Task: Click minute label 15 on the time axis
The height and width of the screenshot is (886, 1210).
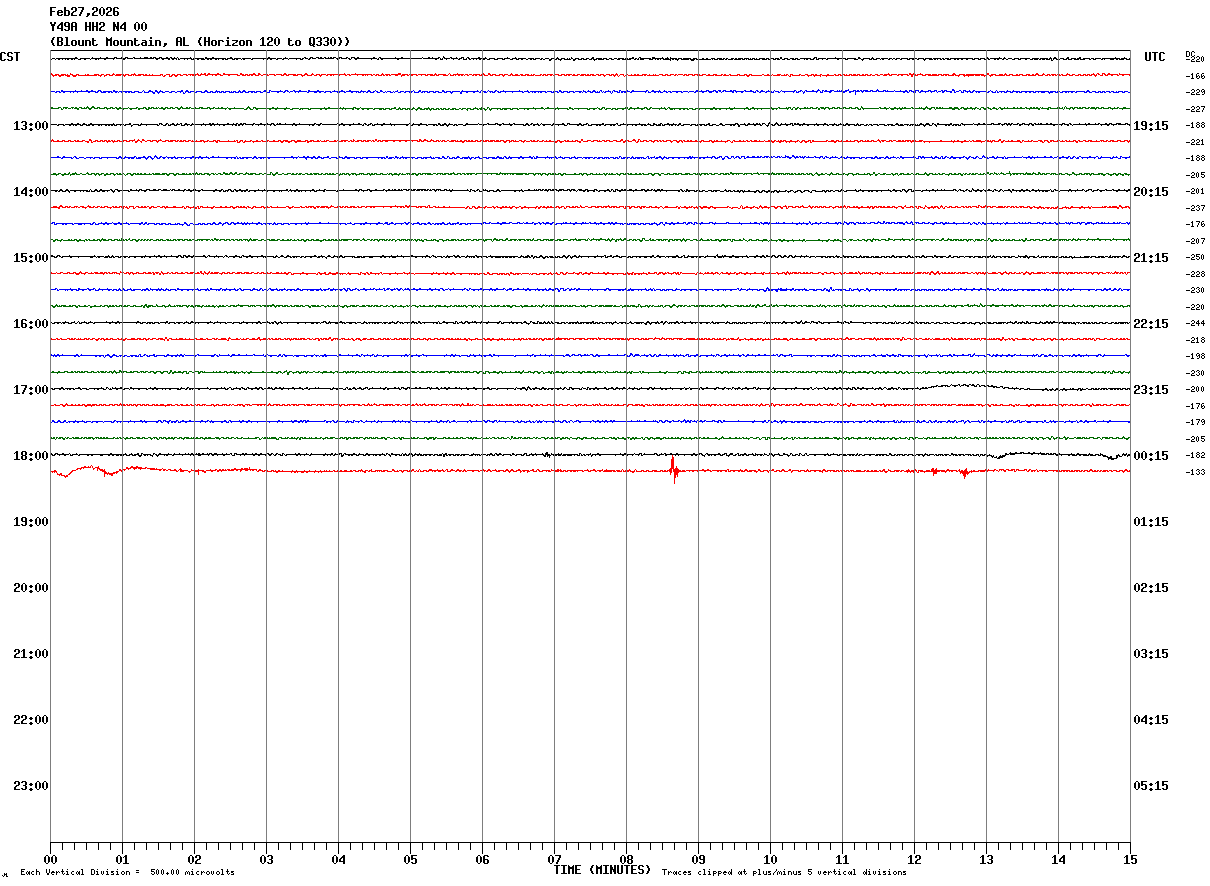Action: click(1130, 859)
